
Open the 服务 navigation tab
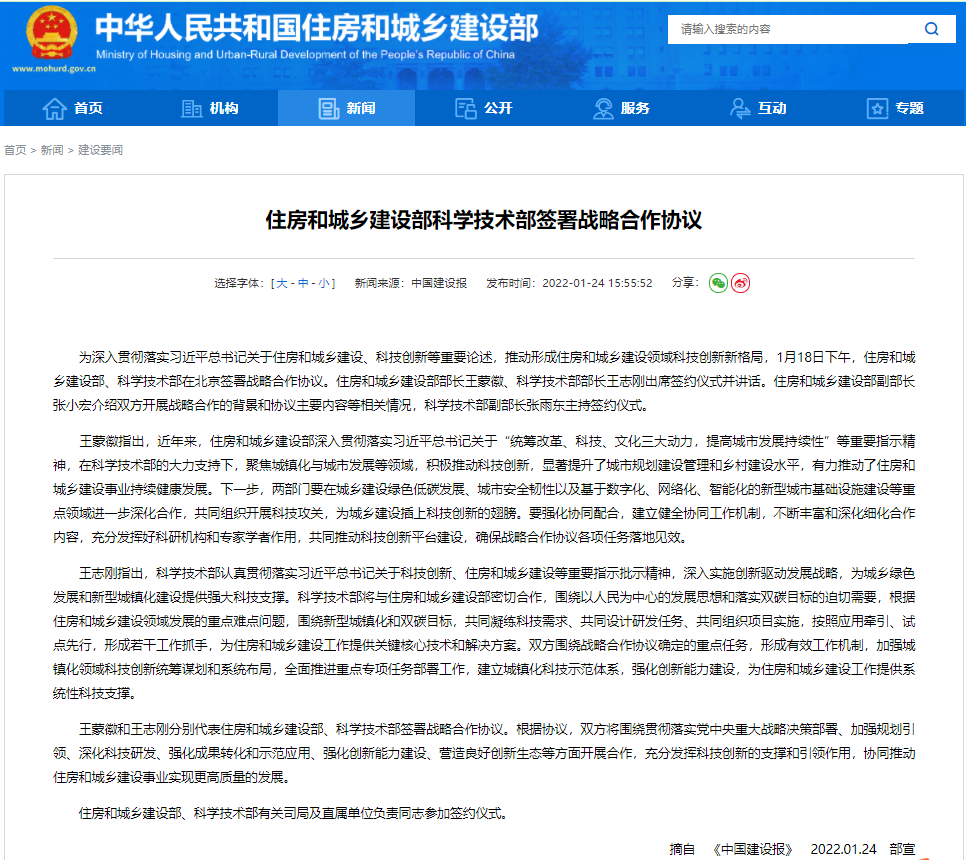click(621, 108)
